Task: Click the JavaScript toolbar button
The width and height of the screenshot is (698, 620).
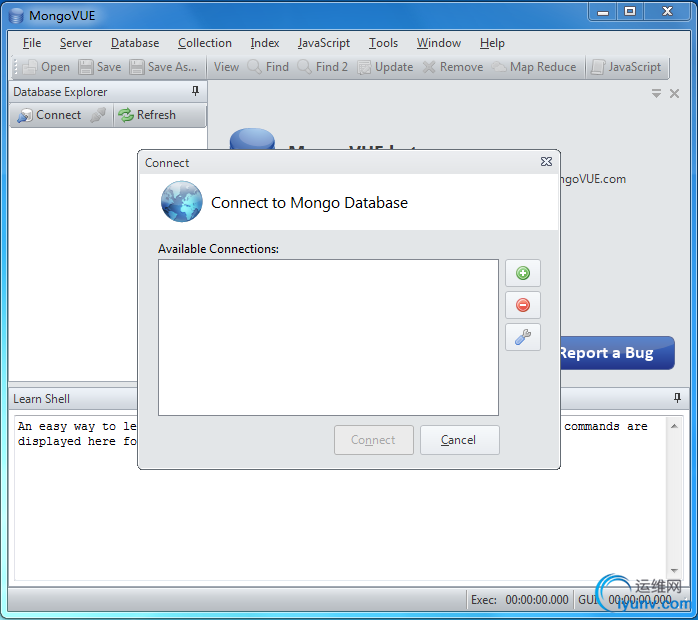Action: point(626,67)
